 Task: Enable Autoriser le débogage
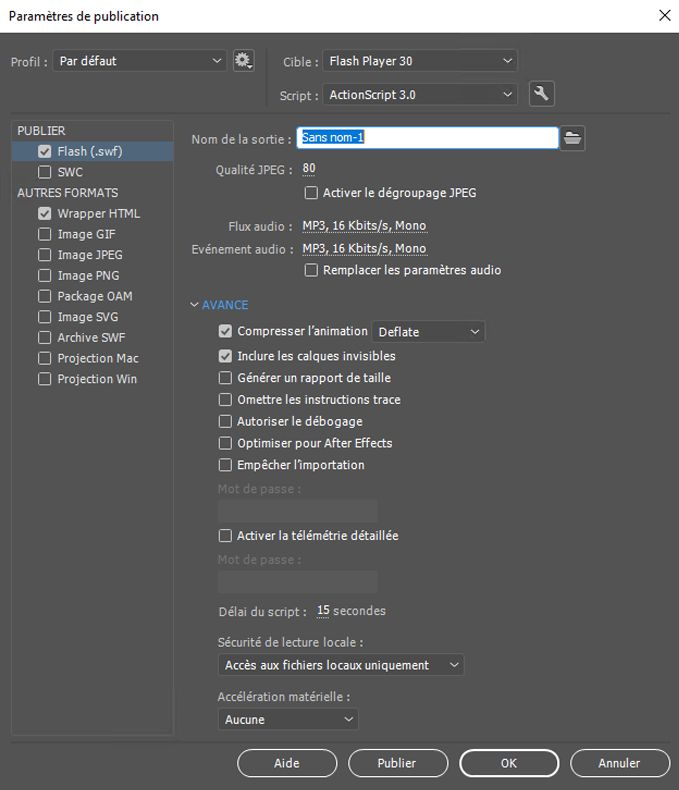point(225,421)
